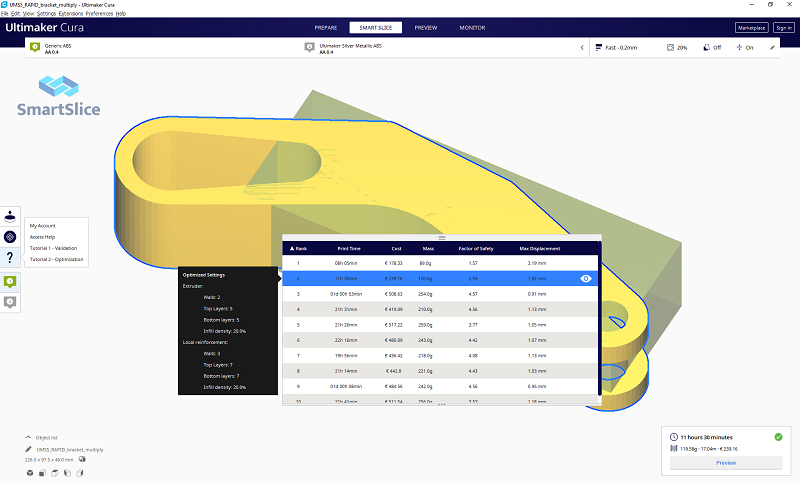Click the adhesion On icon
Image resolution: width=800 pixels, height=483 pixels.
coord(739,47)
